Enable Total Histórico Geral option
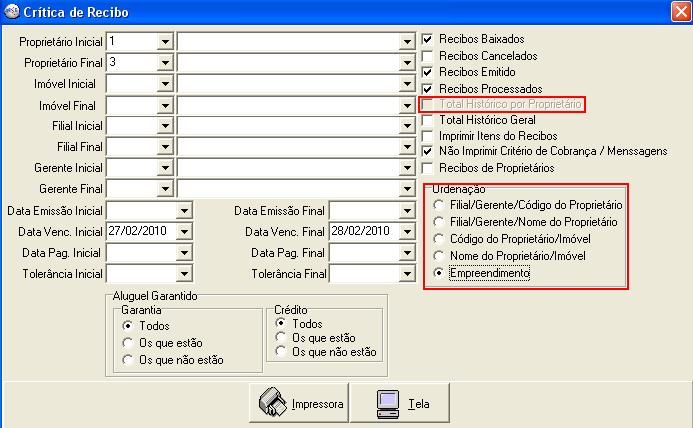The image size is (693, 428). coord(429,120)
